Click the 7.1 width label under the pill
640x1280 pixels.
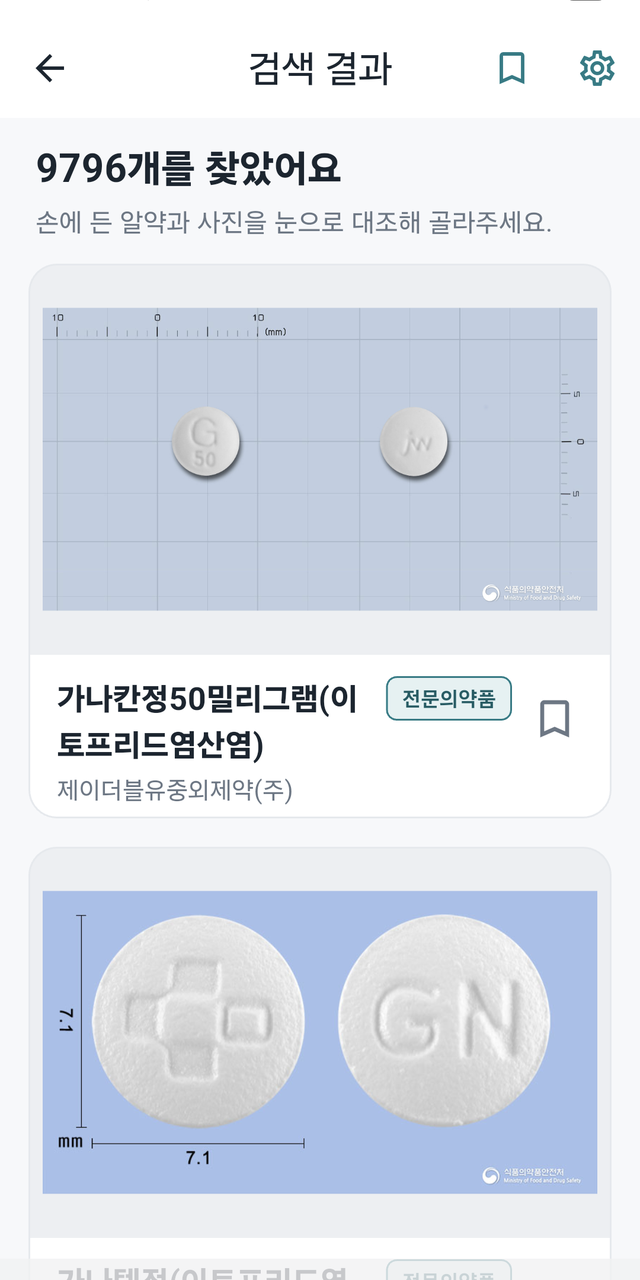pyautogui.click(x=198, y=1158)
